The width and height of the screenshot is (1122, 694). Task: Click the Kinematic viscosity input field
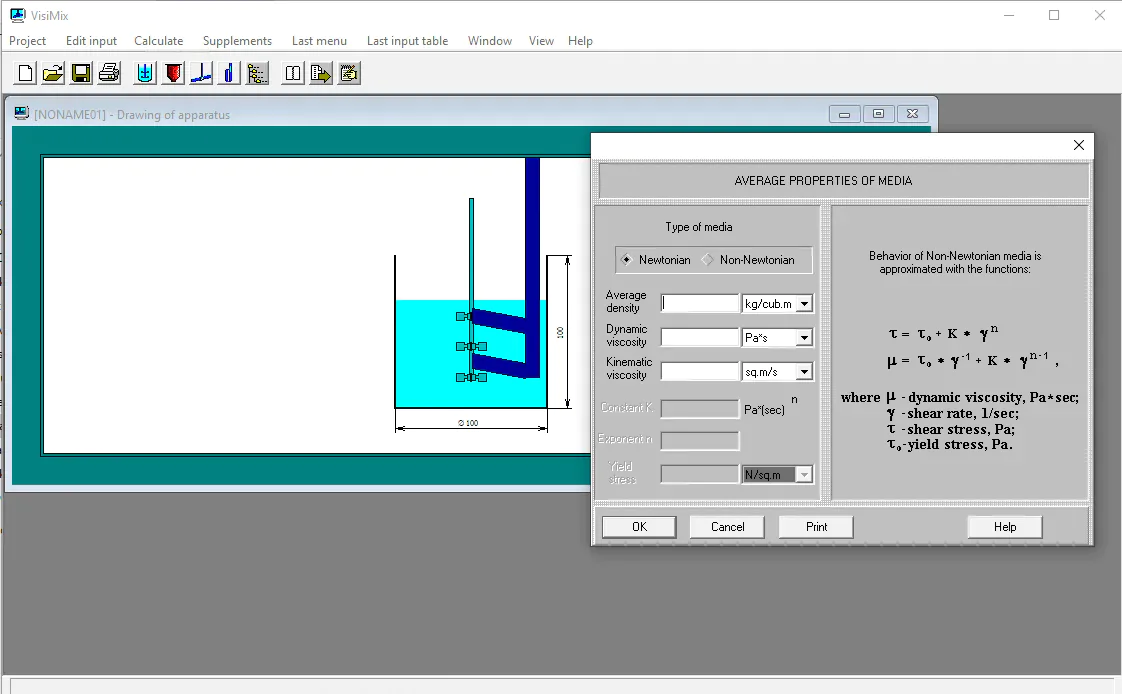[699, 371]
